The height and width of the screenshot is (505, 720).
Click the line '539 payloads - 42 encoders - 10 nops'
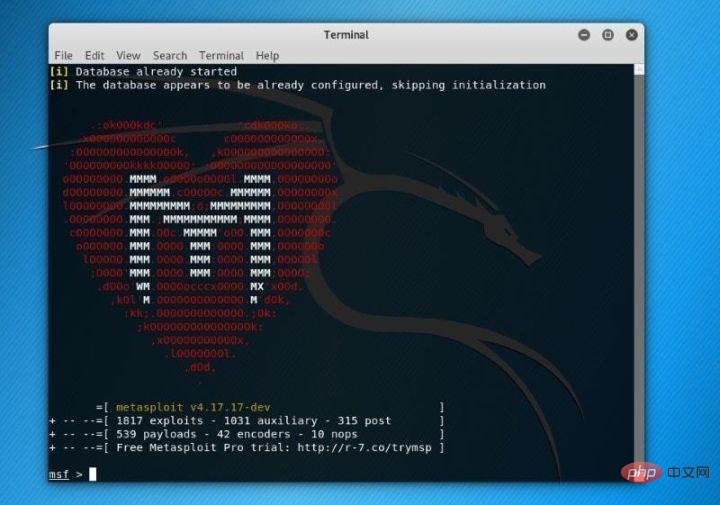236,434
